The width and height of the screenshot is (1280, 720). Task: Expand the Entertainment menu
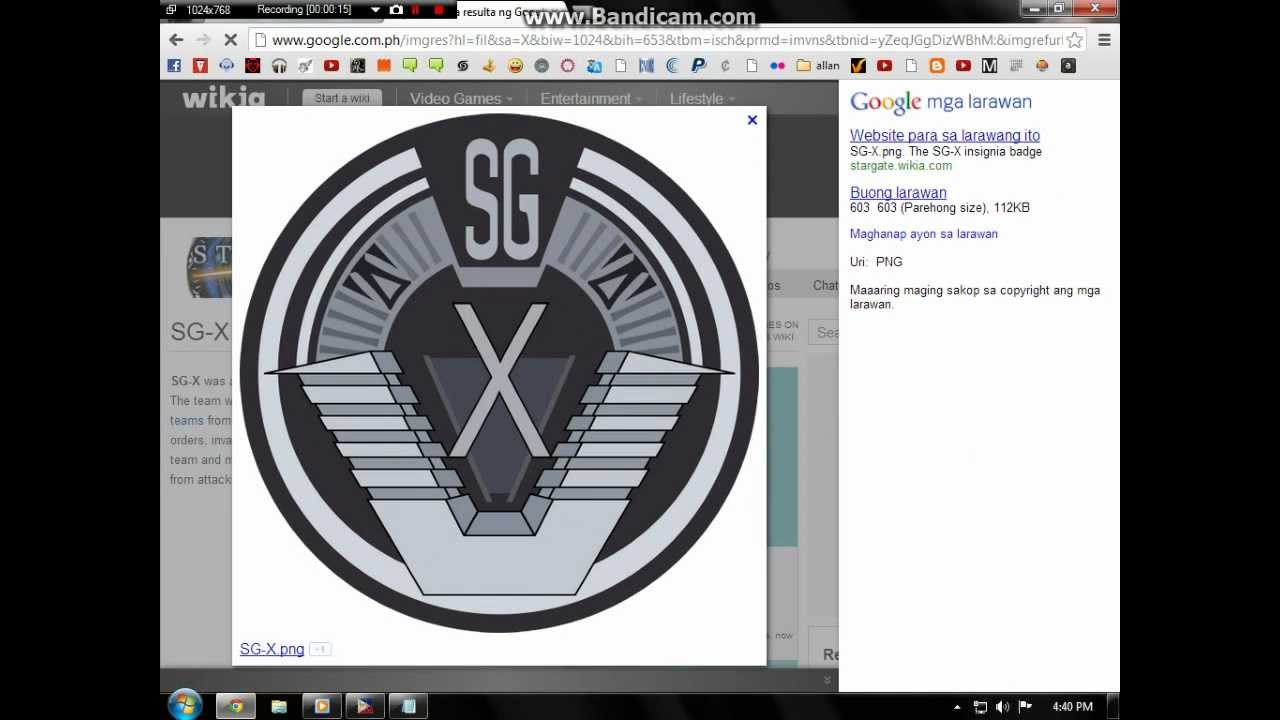click(591, 99)
